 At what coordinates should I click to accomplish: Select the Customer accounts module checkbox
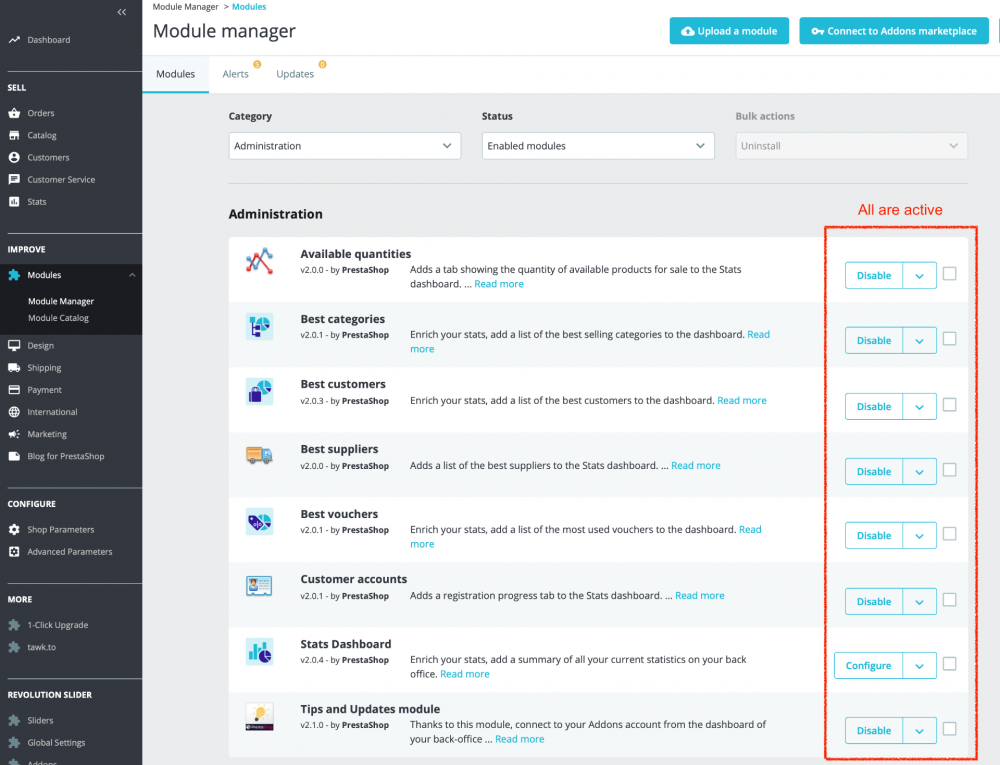[950, 600]
